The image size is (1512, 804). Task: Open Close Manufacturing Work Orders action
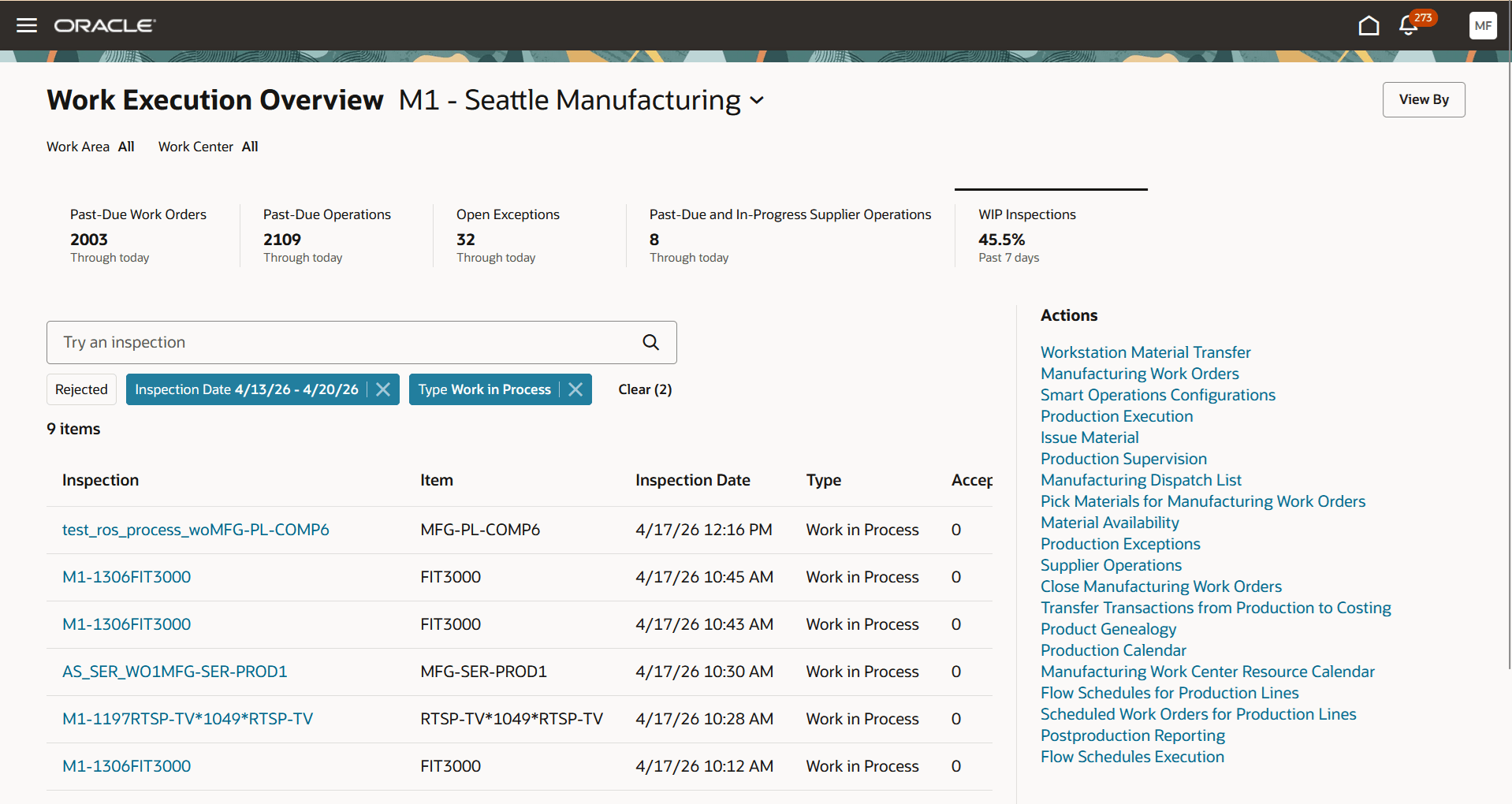tap(1160, 586)
